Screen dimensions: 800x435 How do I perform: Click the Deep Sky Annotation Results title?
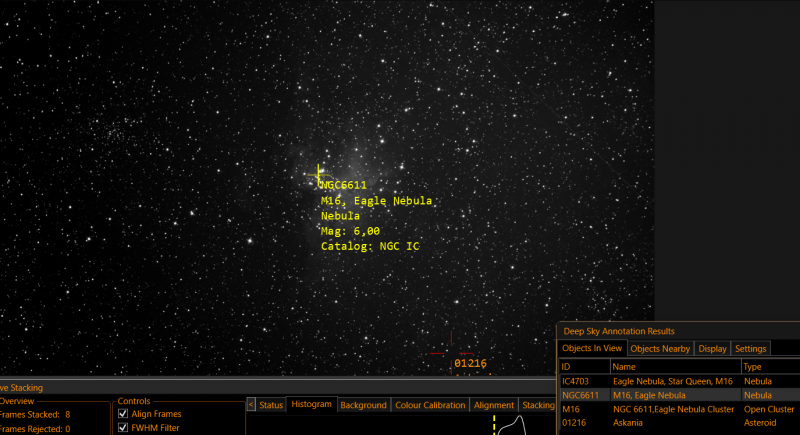click(x=619, y=331)
